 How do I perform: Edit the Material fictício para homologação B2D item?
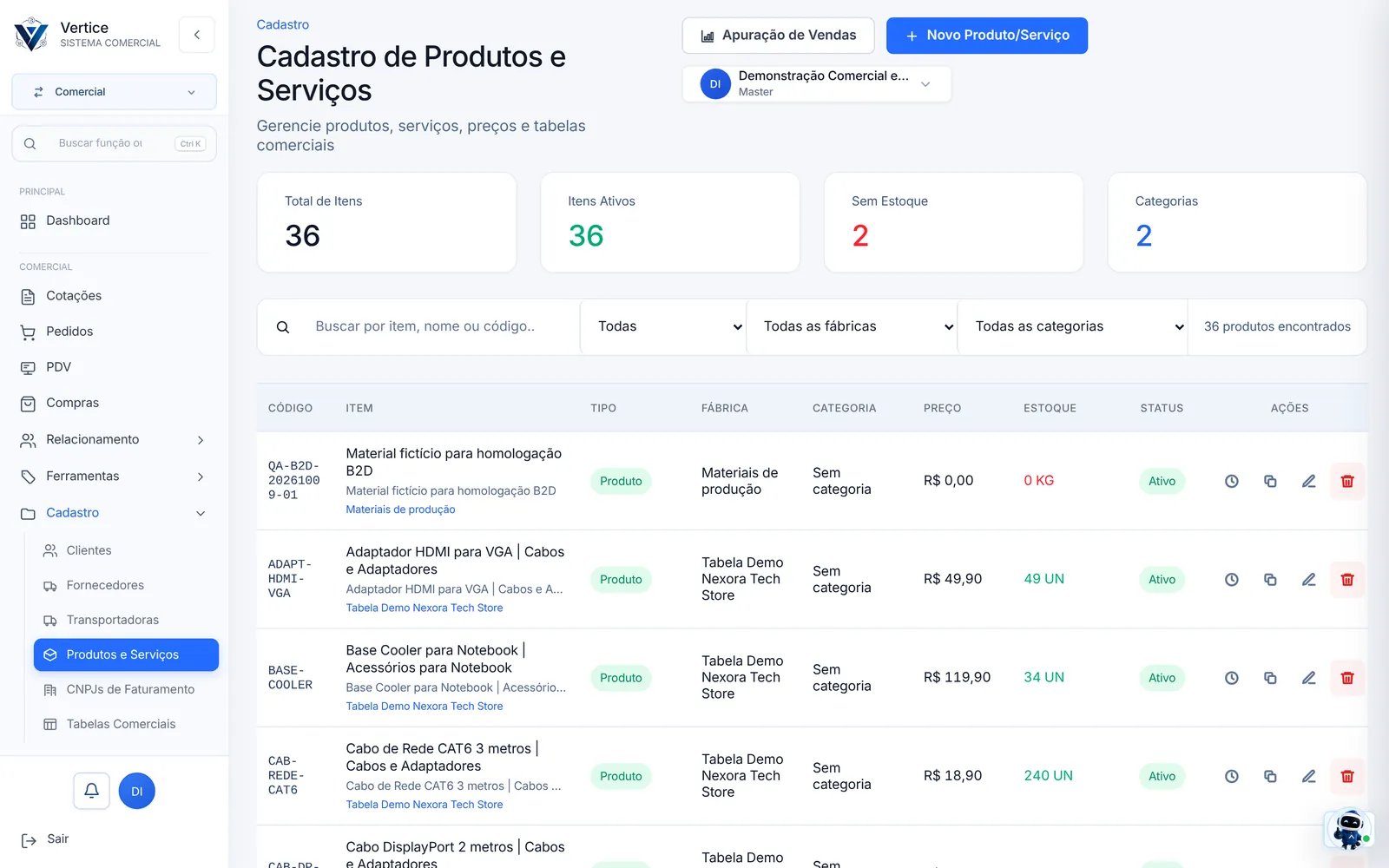point(1308,481)
